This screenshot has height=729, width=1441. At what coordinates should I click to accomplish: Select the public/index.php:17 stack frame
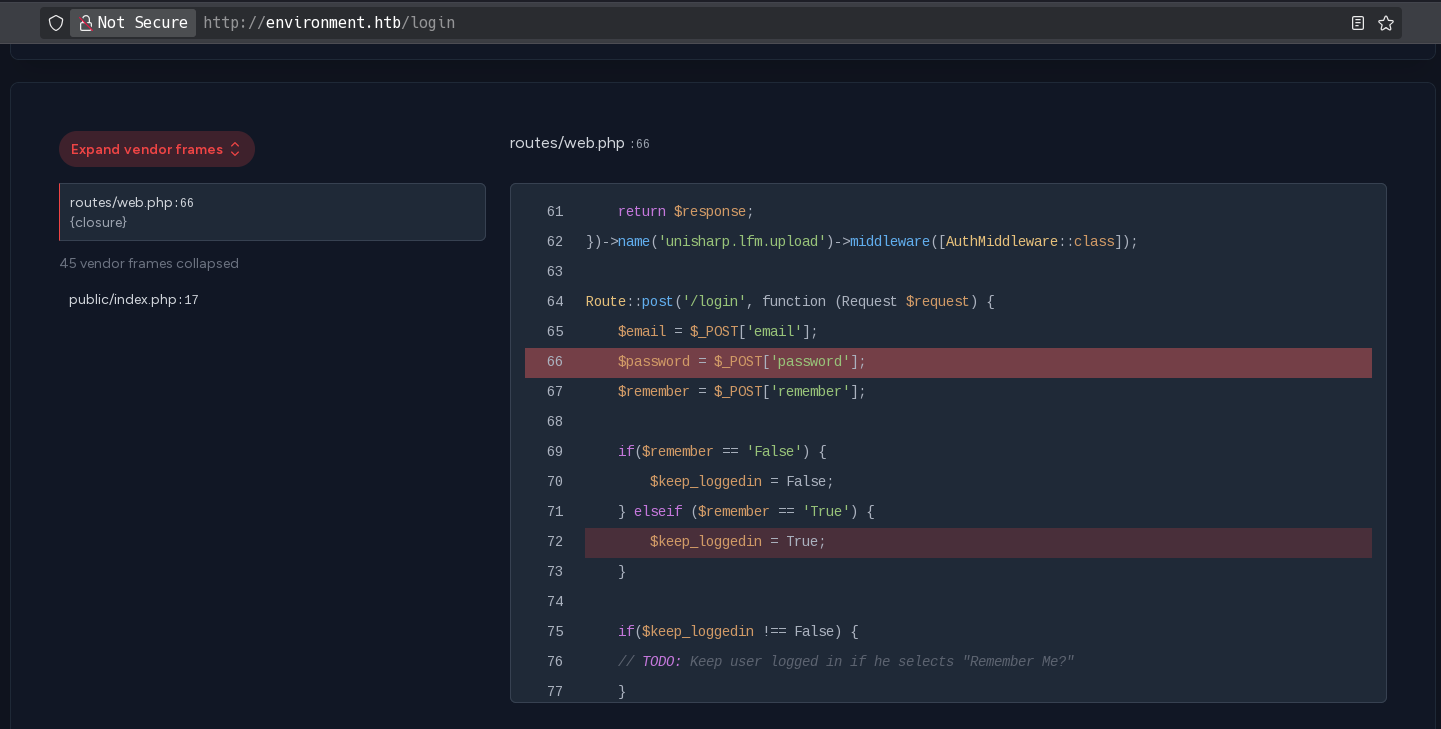pos(134,300)
